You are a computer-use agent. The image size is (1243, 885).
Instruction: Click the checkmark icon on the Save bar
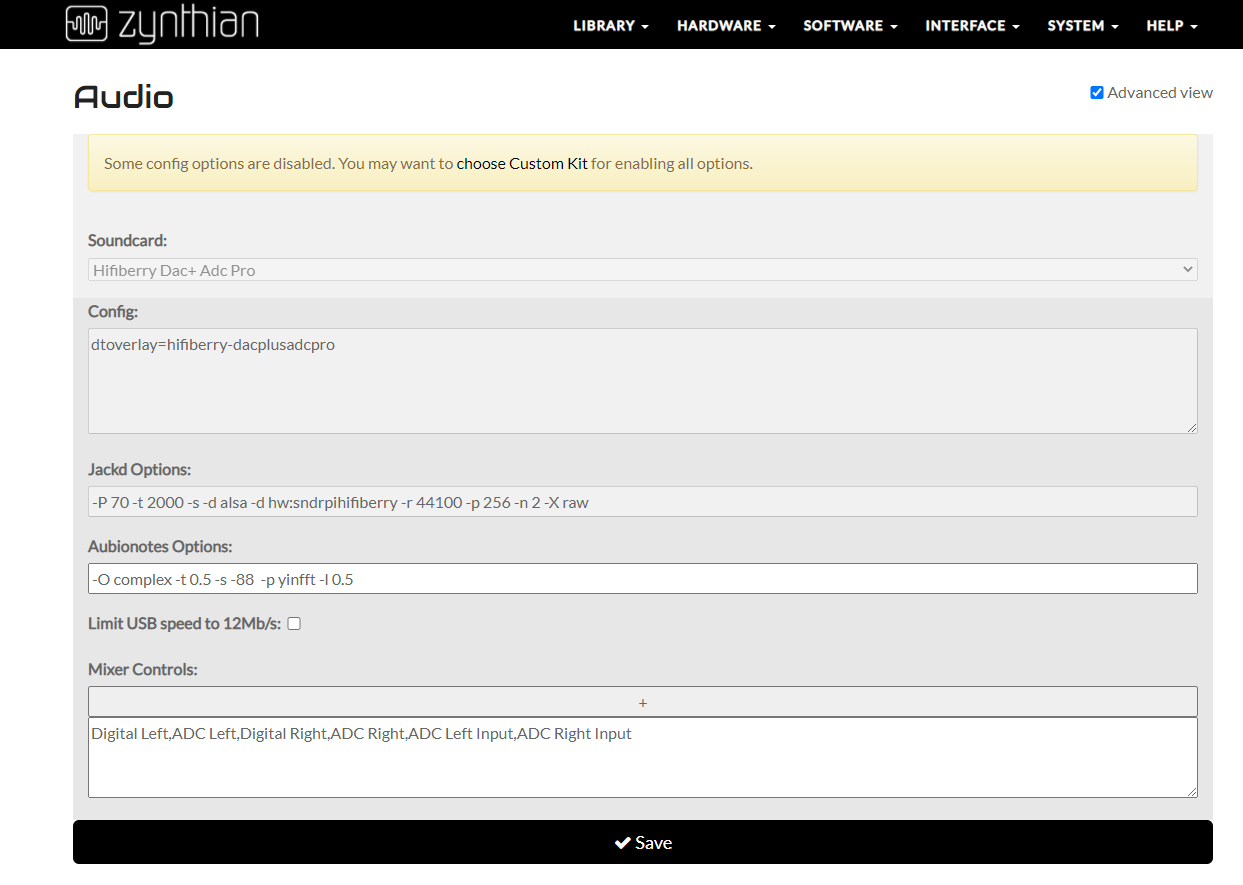(622, 843)
